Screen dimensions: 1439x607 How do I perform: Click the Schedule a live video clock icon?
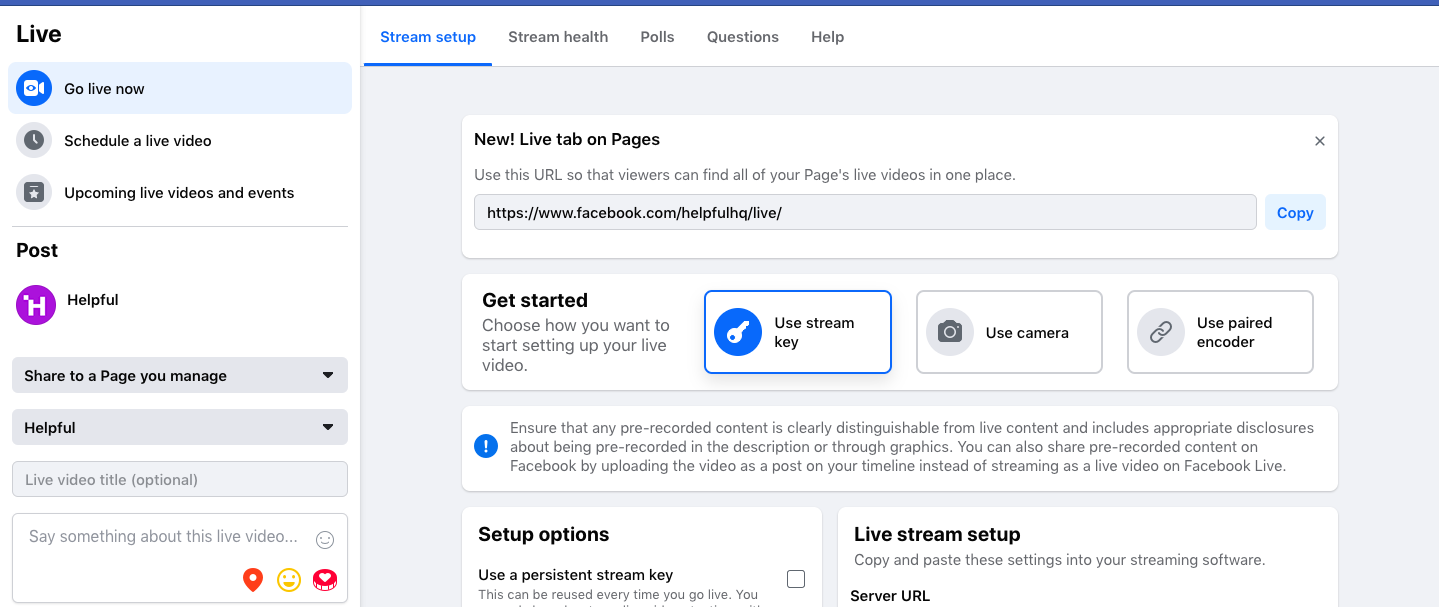pos(33,140)
